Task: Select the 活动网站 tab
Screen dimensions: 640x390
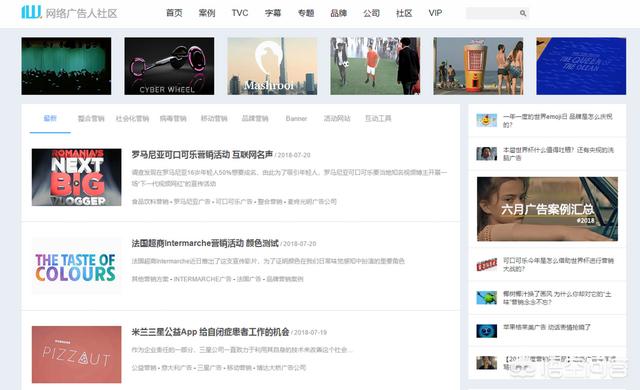Action: (x=337, y=119)
